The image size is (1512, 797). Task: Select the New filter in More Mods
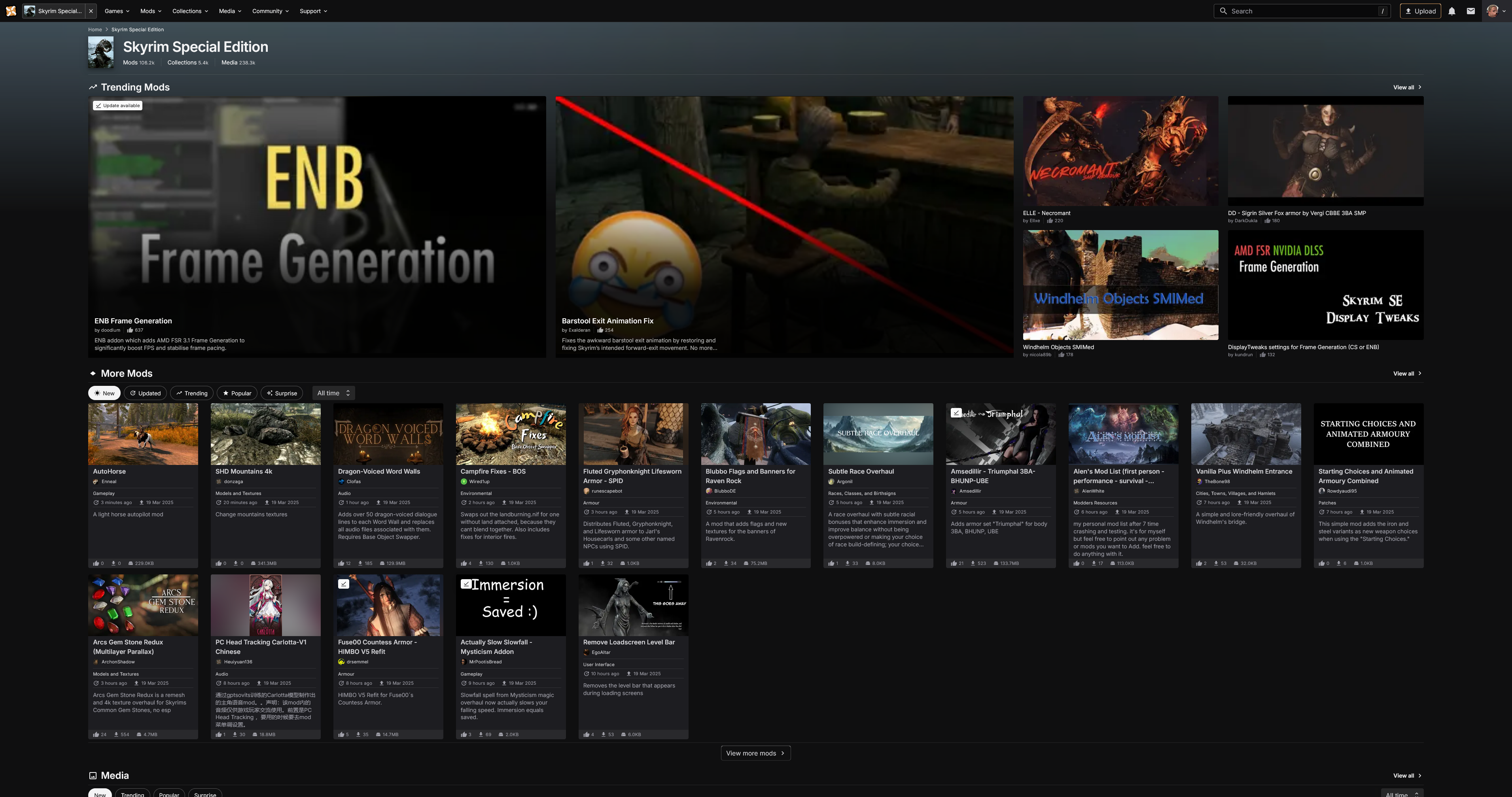(104, 393)
